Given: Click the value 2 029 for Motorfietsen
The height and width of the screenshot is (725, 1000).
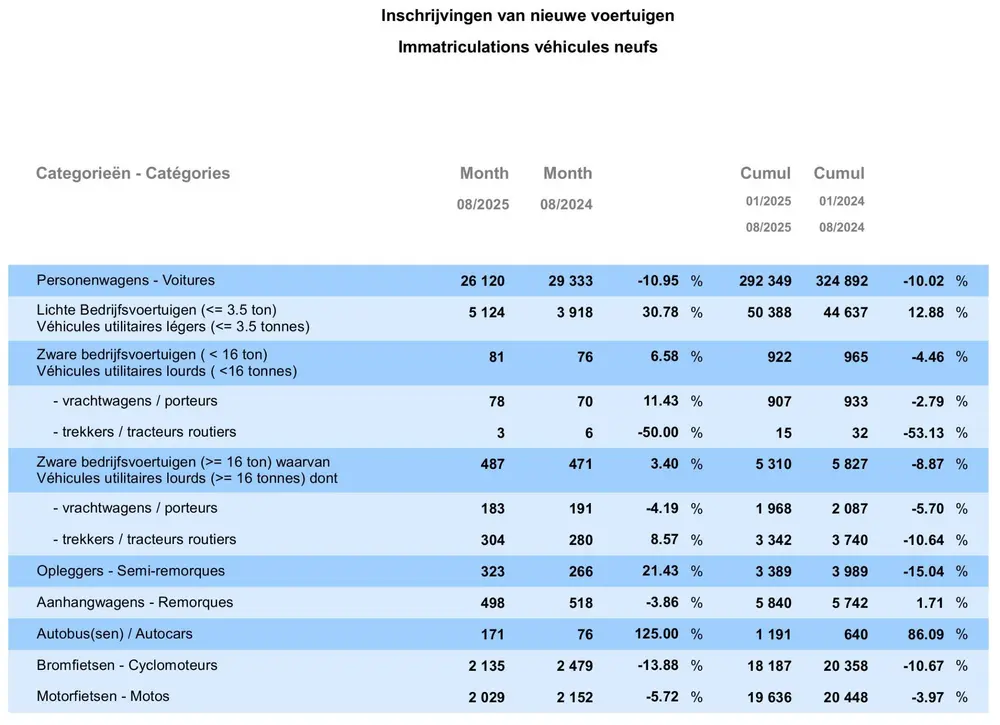Looking at the screenshot, I should (487, 698).
